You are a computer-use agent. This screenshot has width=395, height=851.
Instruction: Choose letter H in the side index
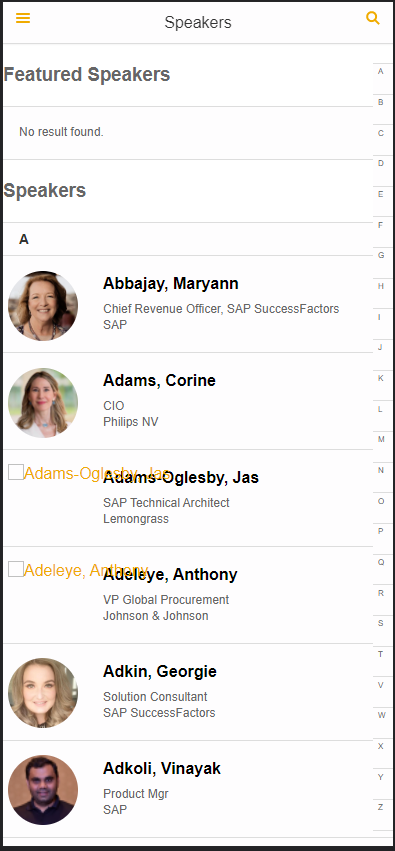[x=381, y=286]
